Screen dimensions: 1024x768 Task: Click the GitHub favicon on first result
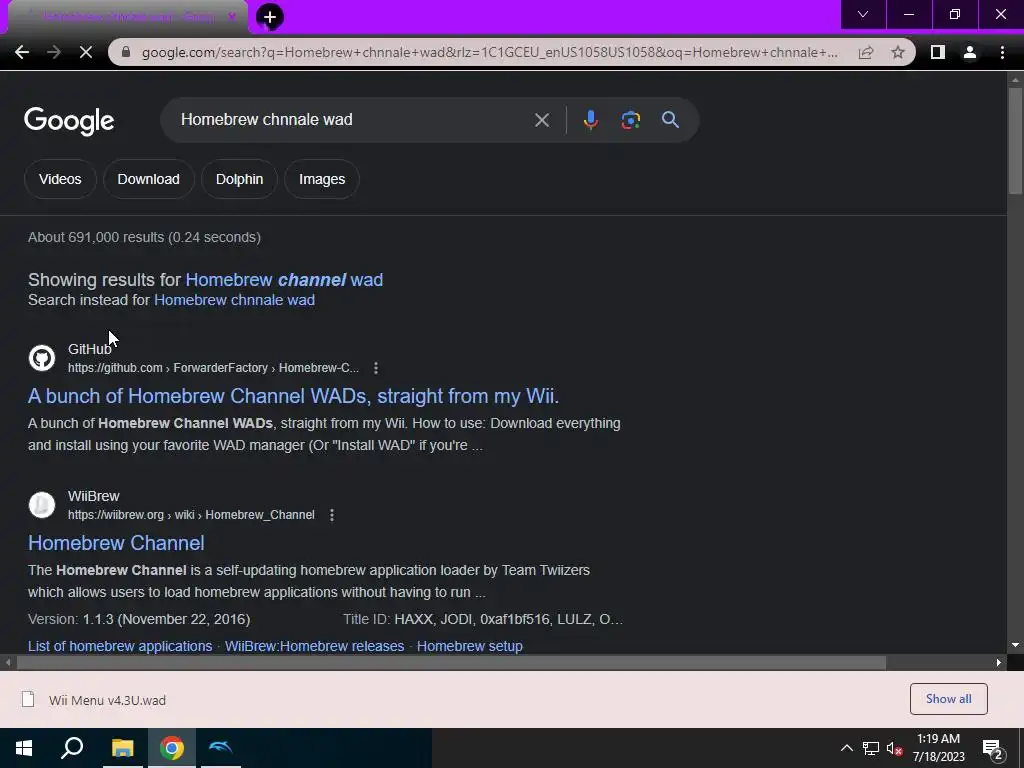[42, 358]
